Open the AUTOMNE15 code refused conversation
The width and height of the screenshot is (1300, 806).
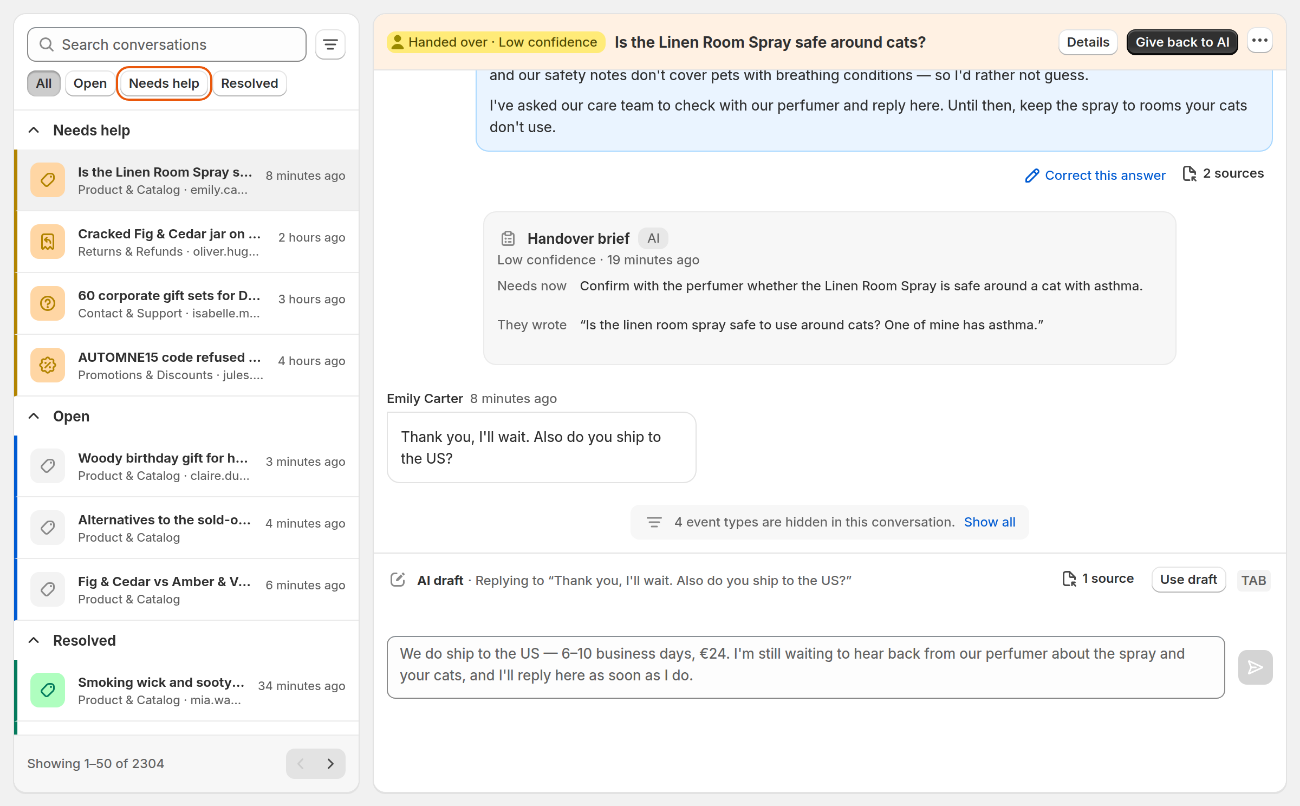coord(187,366)
